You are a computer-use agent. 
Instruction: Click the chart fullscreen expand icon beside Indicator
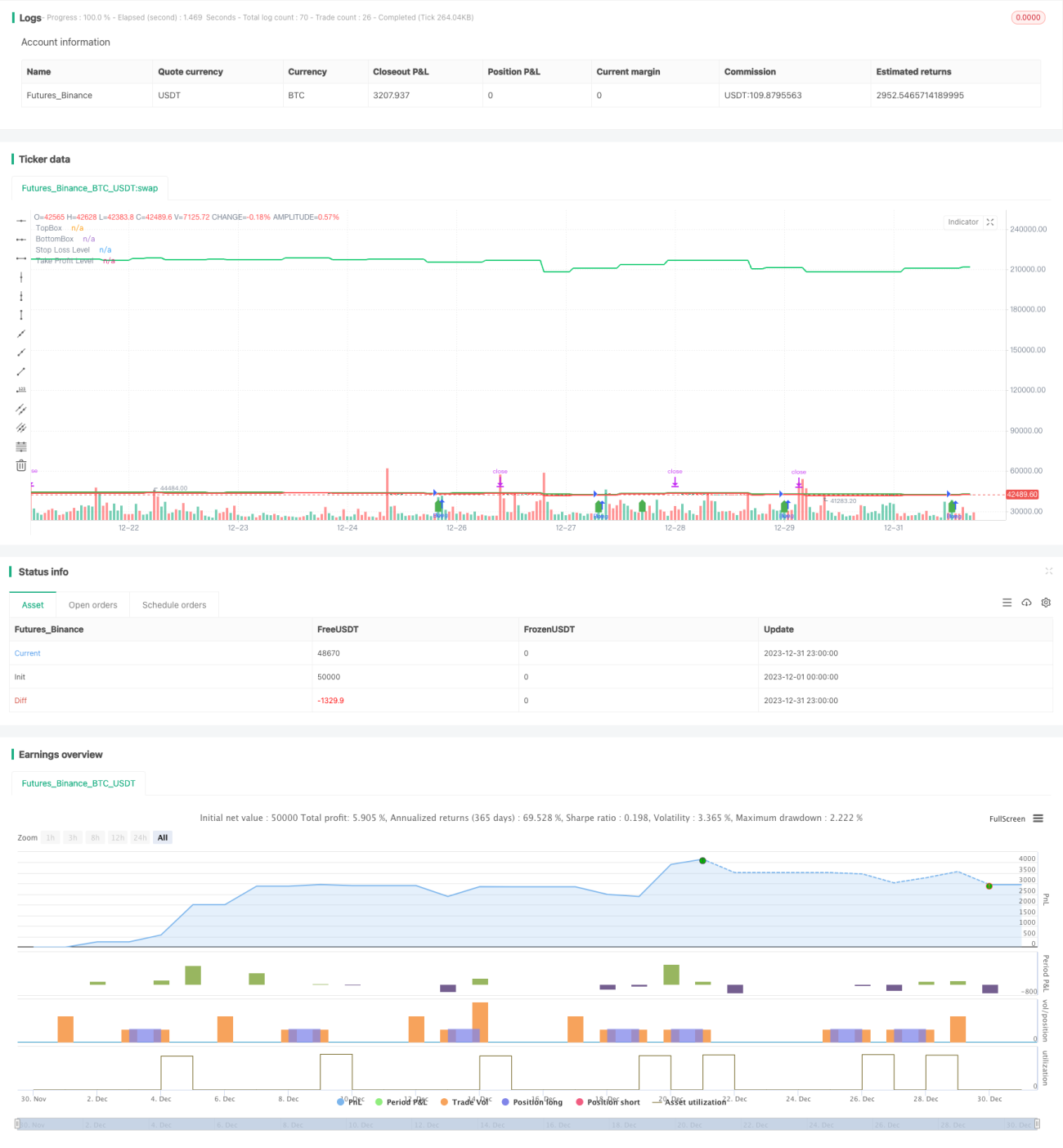[990, 222]
